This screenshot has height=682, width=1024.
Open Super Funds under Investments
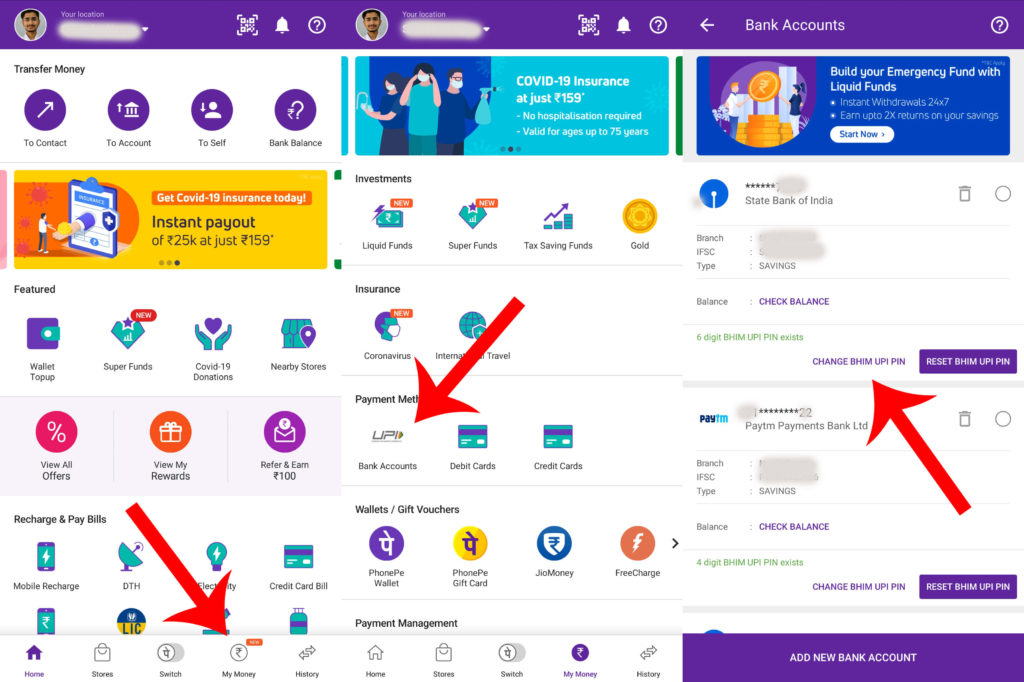[473, 216]
